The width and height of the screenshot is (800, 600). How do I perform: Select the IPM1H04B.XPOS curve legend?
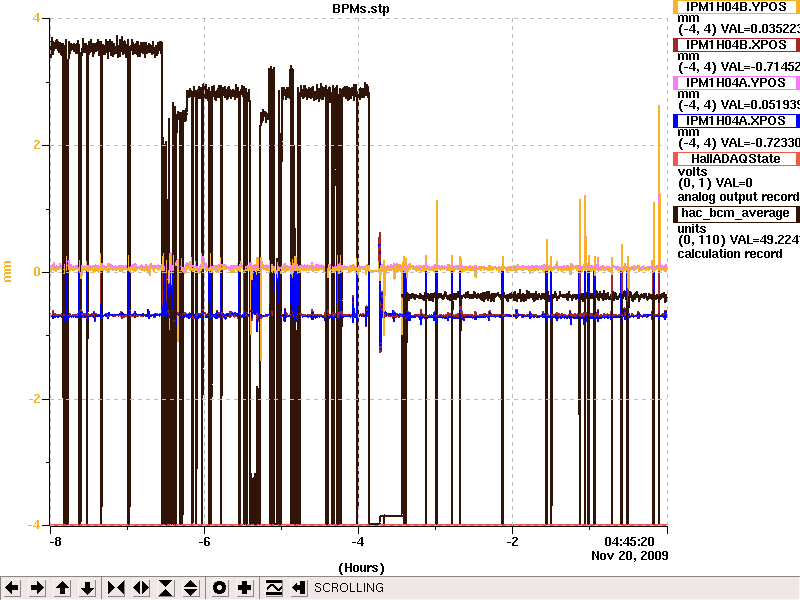tap(736, 45)
